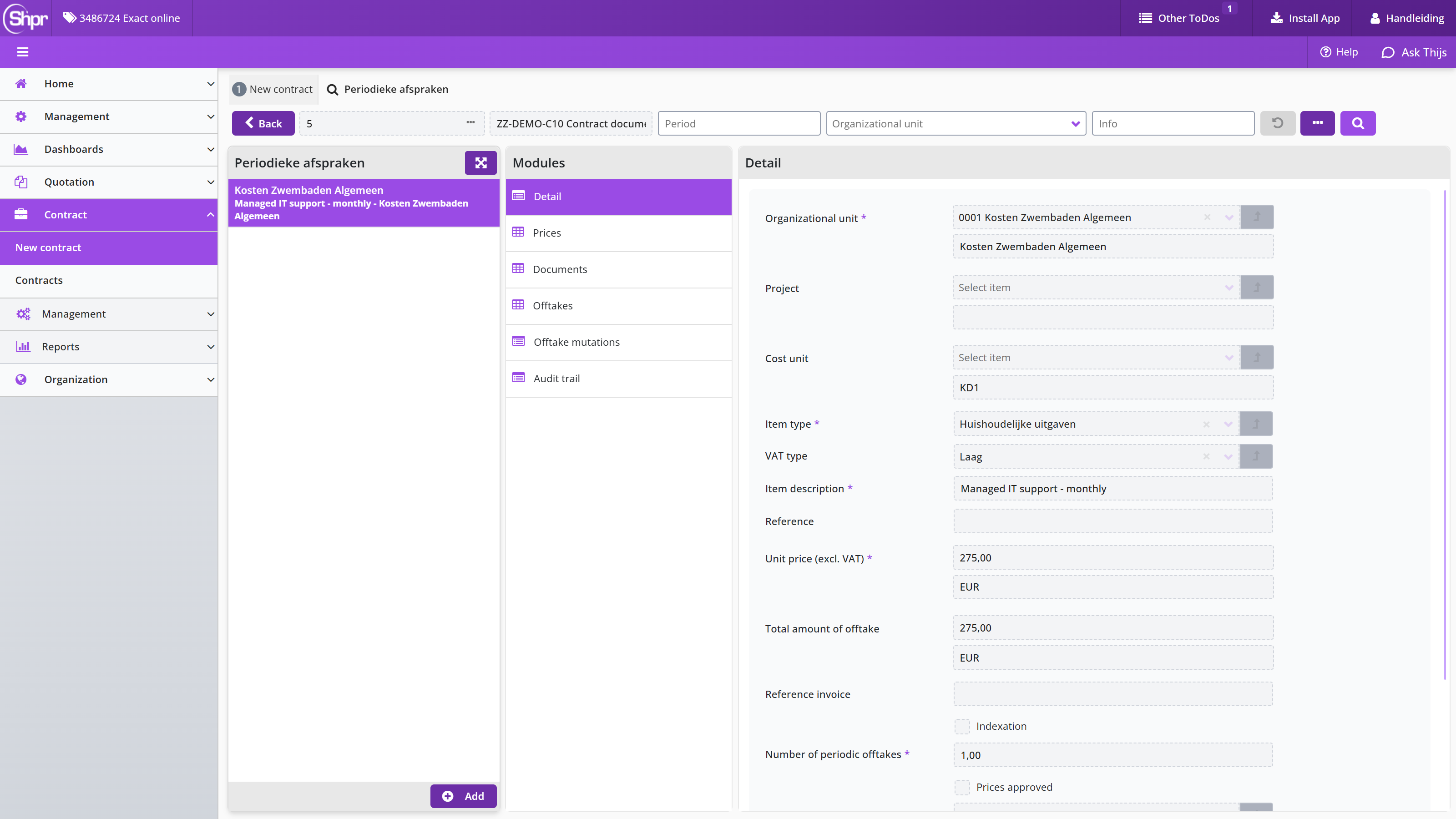1456x819 pixels.
Task: Open the Offtake mutations module
Action: (x=618, y=342)
